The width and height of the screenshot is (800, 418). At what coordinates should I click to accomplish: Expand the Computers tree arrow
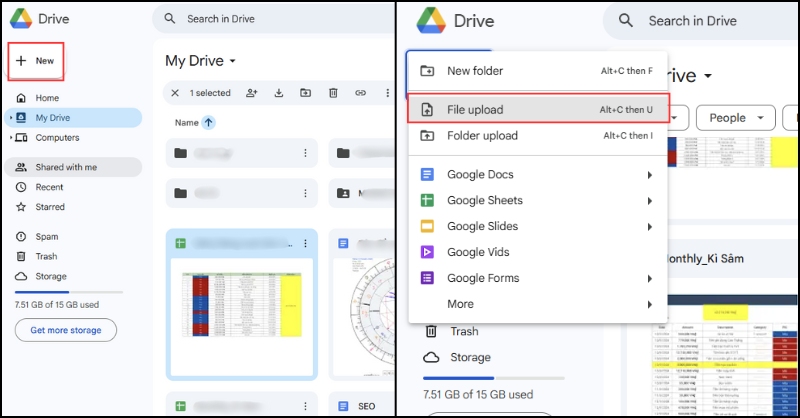click(11, 138)
